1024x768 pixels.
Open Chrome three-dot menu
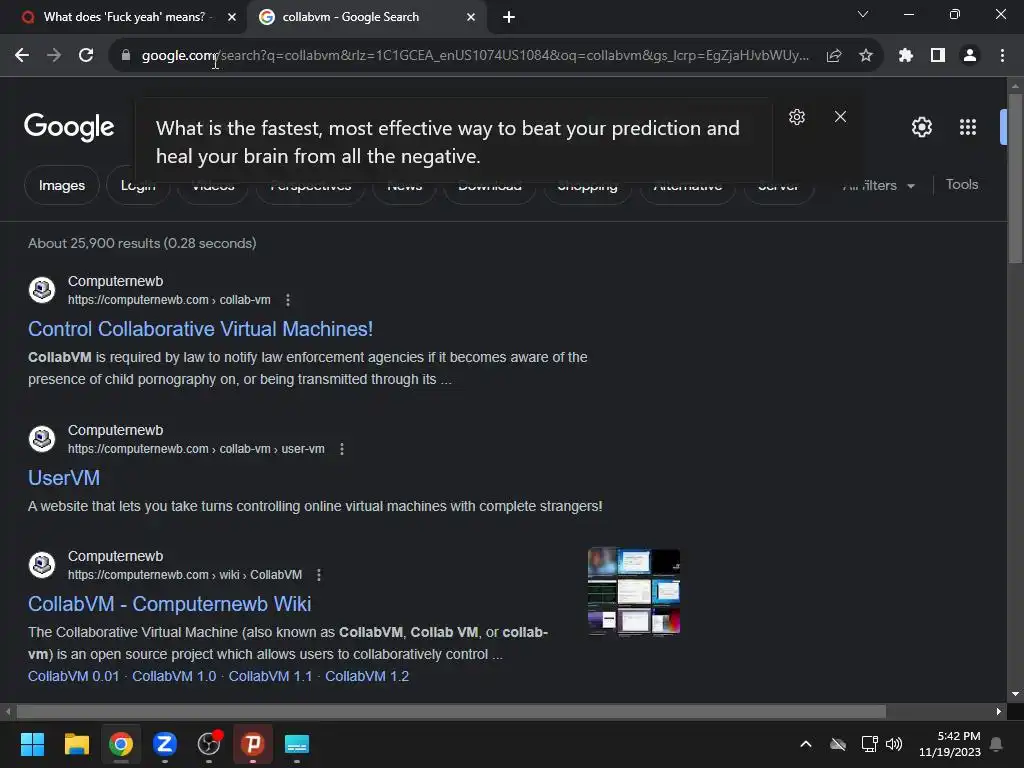click(1002, 56)
